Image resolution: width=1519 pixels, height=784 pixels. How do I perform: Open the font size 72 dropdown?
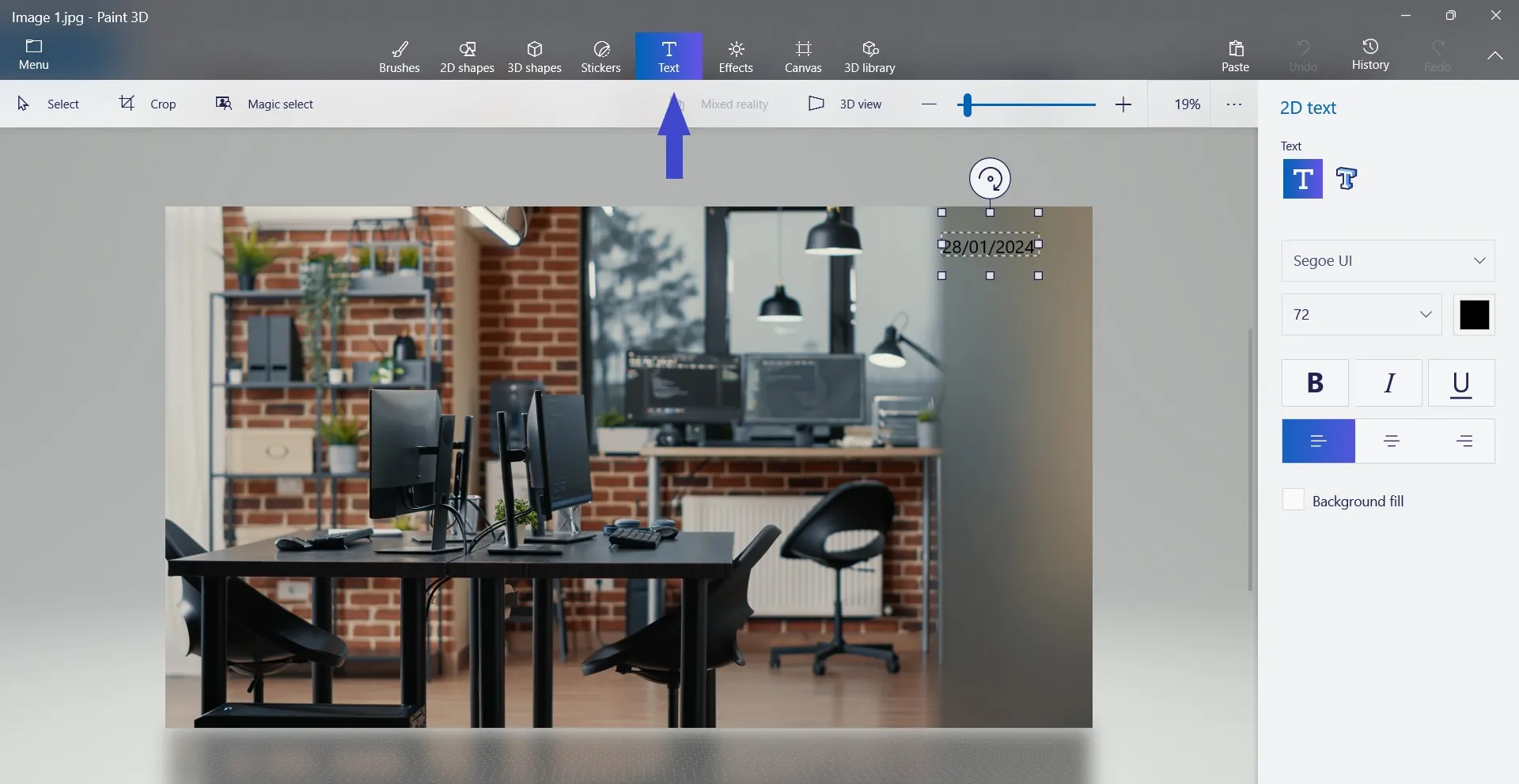click(1361, 315)
